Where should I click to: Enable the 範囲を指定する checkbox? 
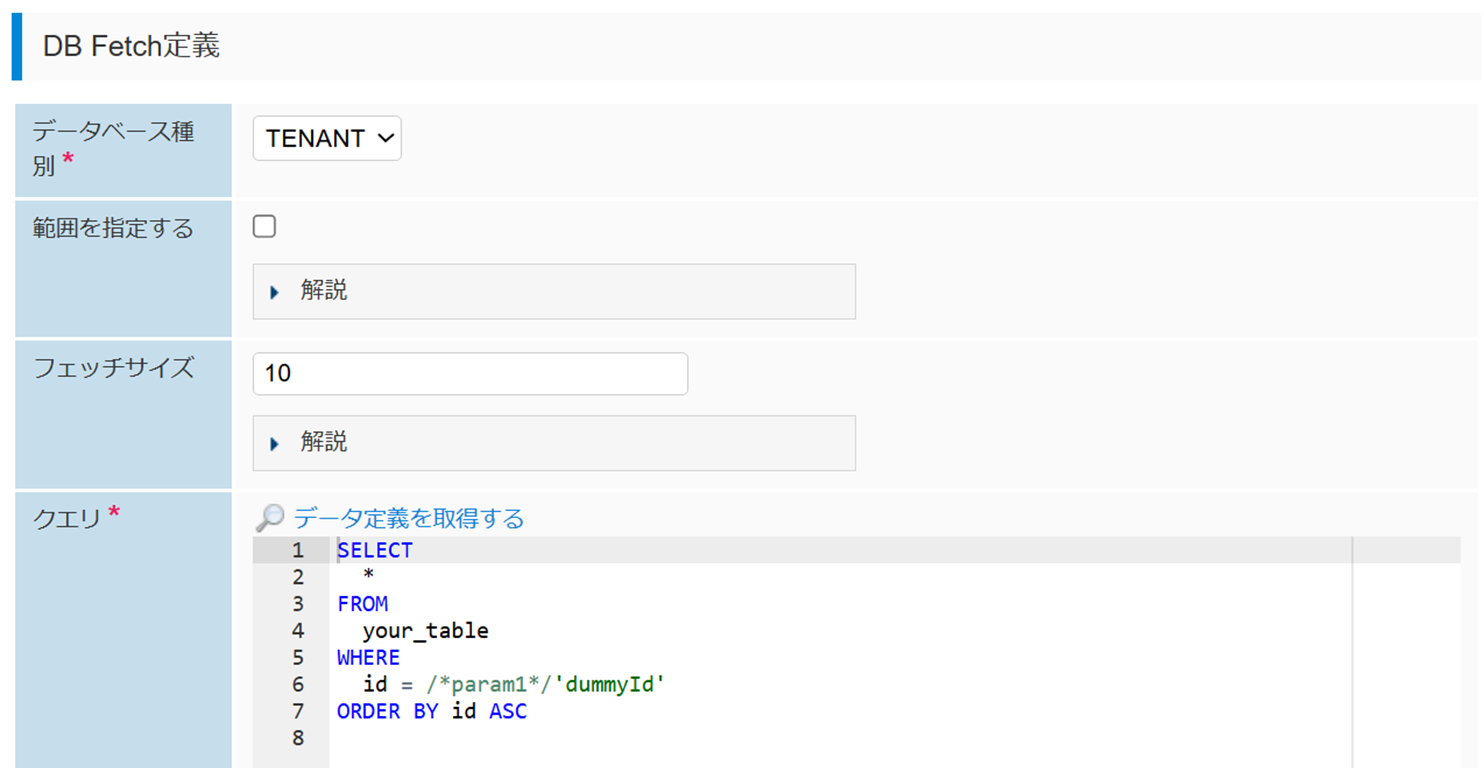pos(265,227)
